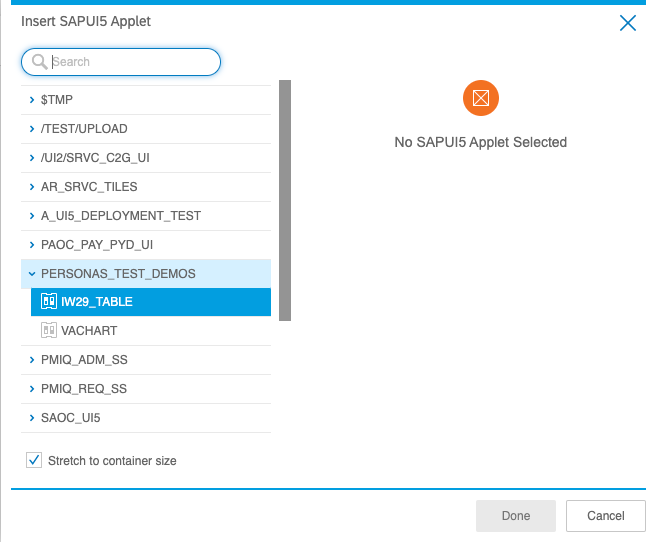
Task: Click the IW29_TABLE applet icon
Action: (x=49, y=302)
